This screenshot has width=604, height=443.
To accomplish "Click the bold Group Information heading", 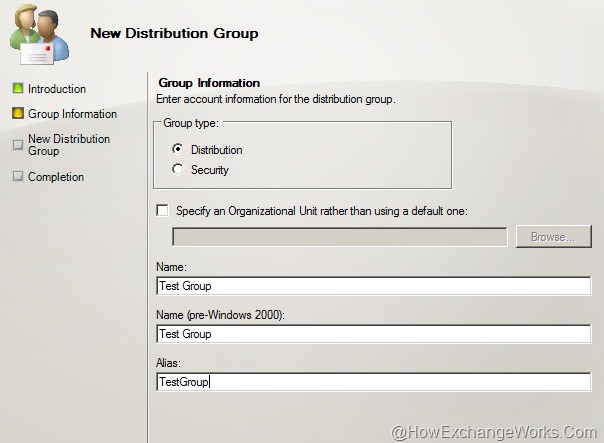I will point(209,83).
